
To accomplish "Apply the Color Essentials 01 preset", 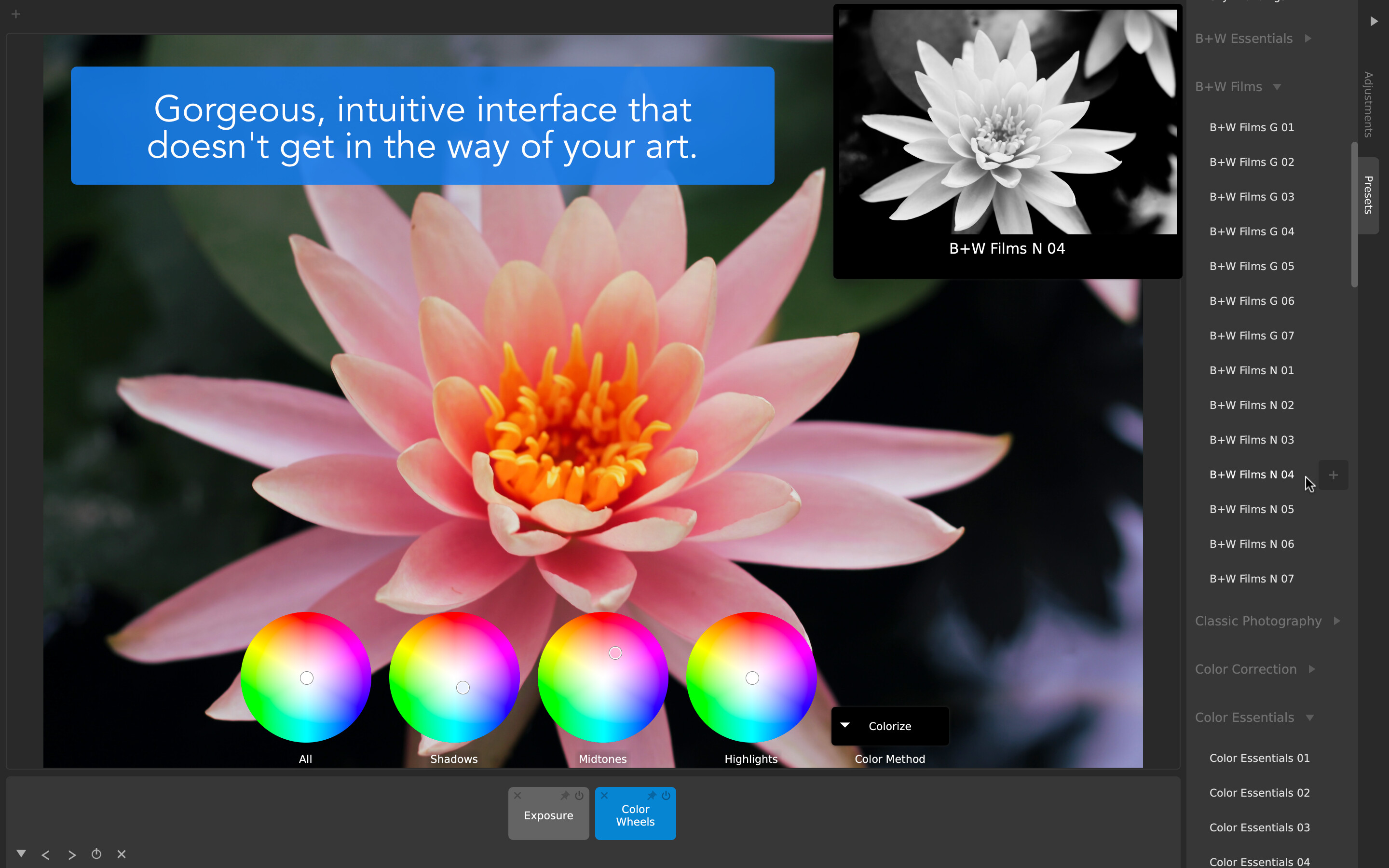I will [x=1259, y=758].
